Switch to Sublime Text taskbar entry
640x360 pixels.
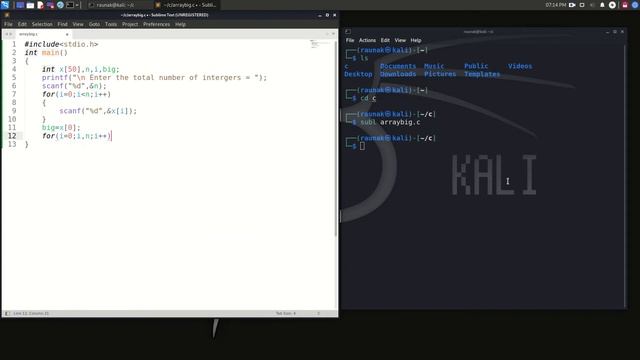(187, 5)
